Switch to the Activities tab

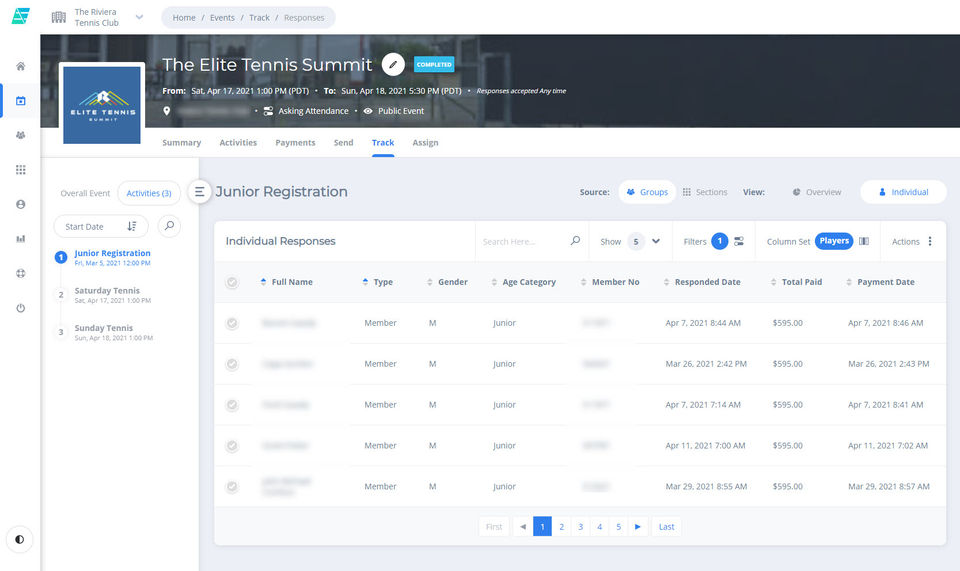pyautogui.click(x=238, y=143)
